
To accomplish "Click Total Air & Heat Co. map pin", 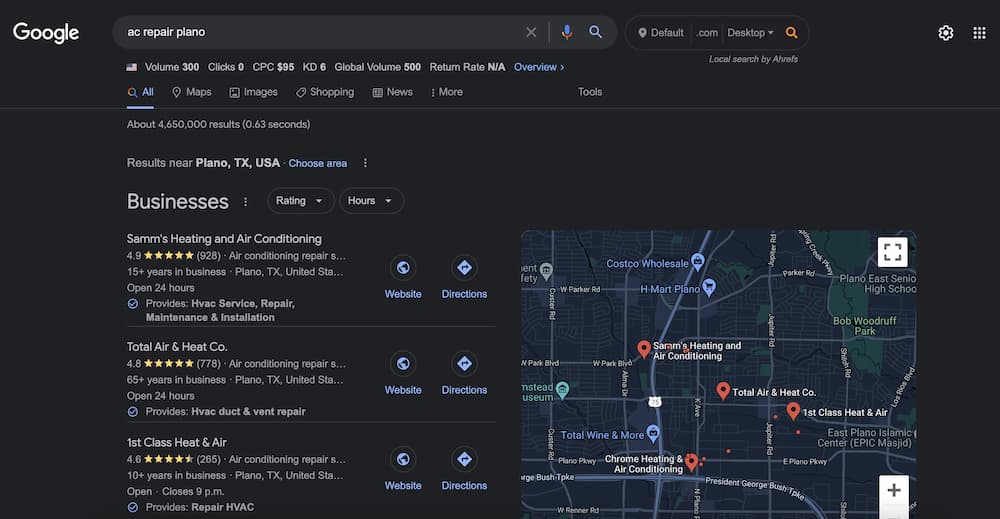I will pos(723,390).
